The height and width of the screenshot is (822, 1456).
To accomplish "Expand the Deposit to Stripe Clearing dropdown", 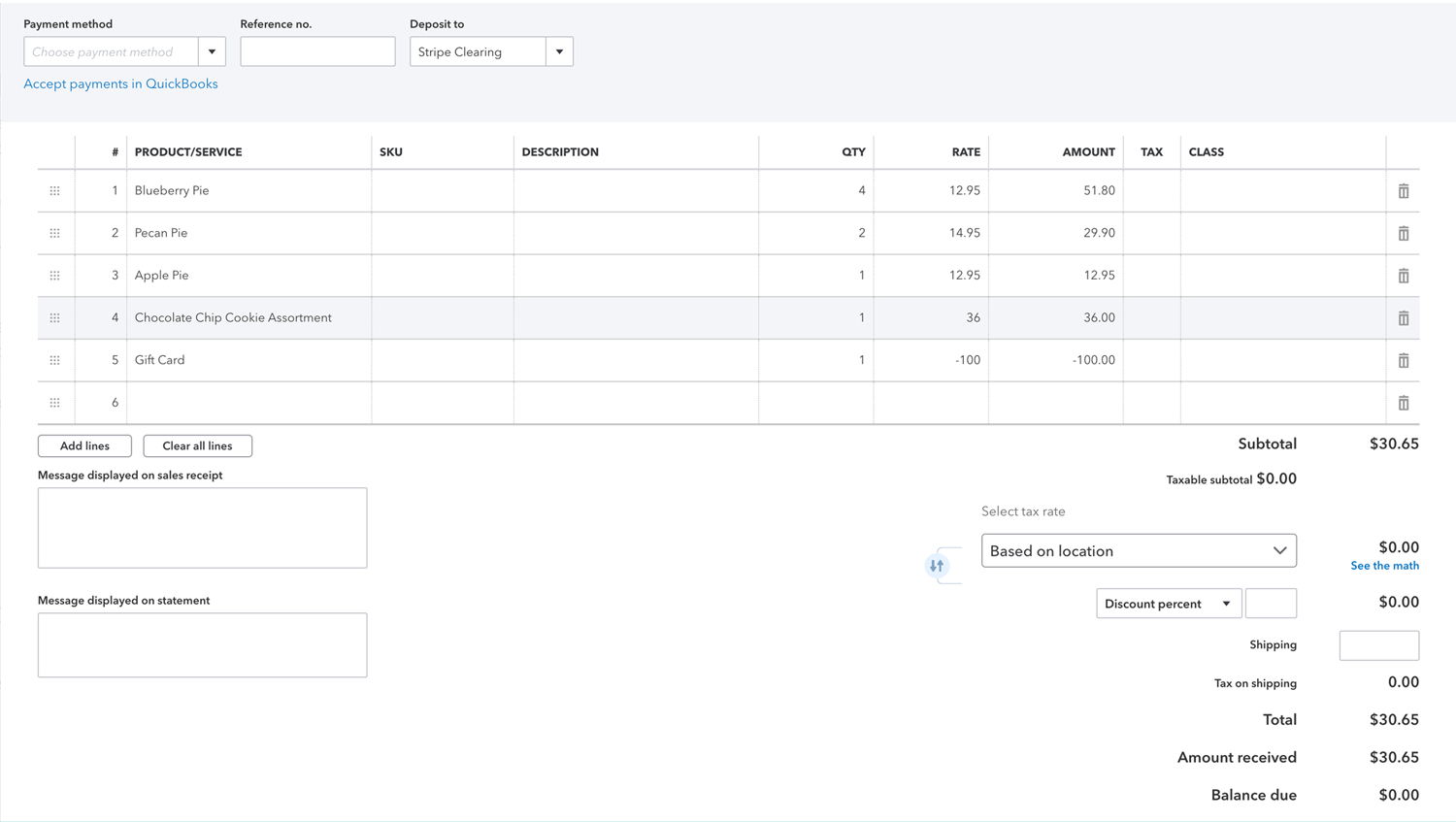I will (559, 51).
